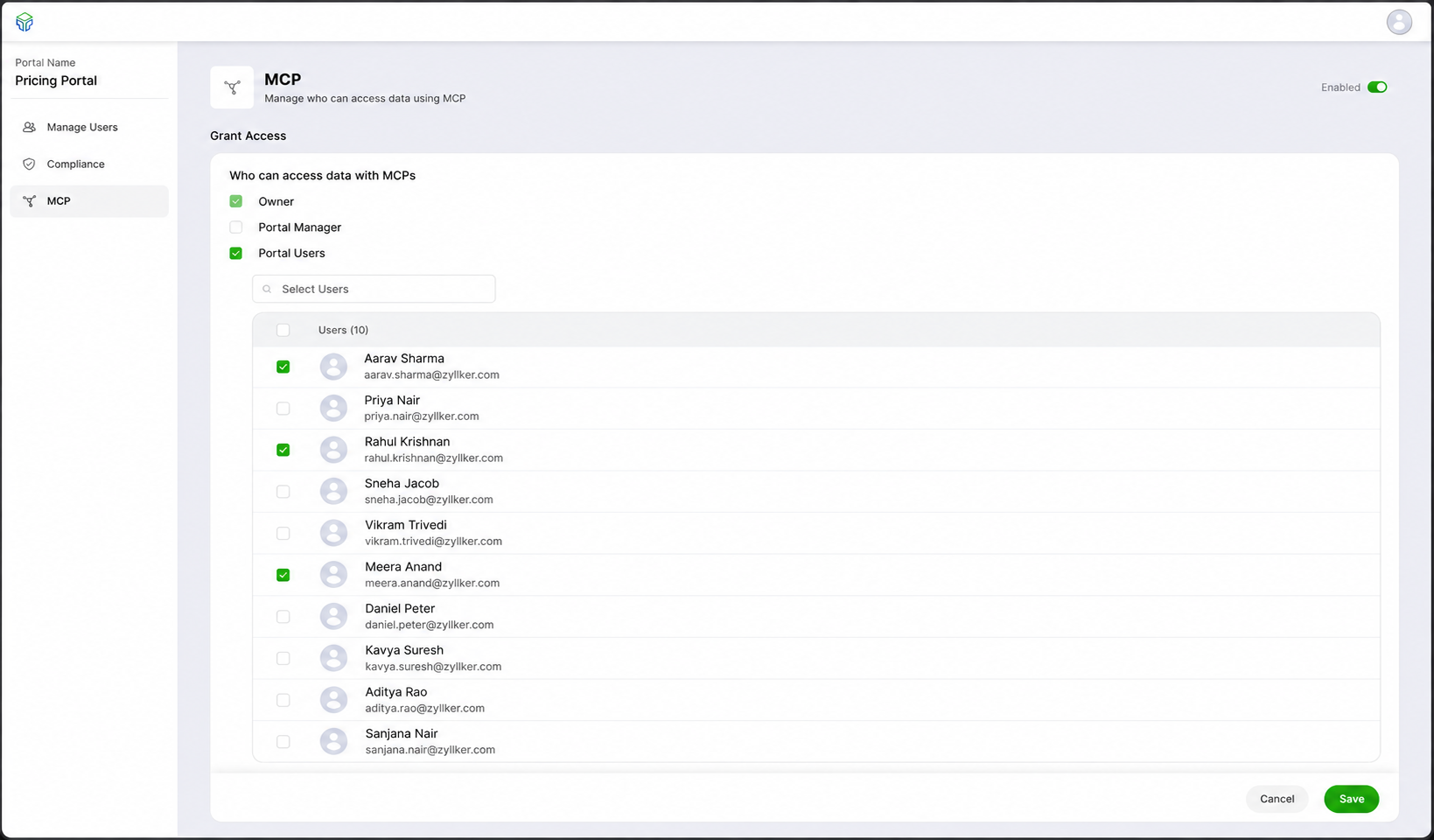Image resolution: width=1434 pixels, height=840 pixels.
Task: Click Sneha Jacob's avatar icon
Action: (333, 491)
